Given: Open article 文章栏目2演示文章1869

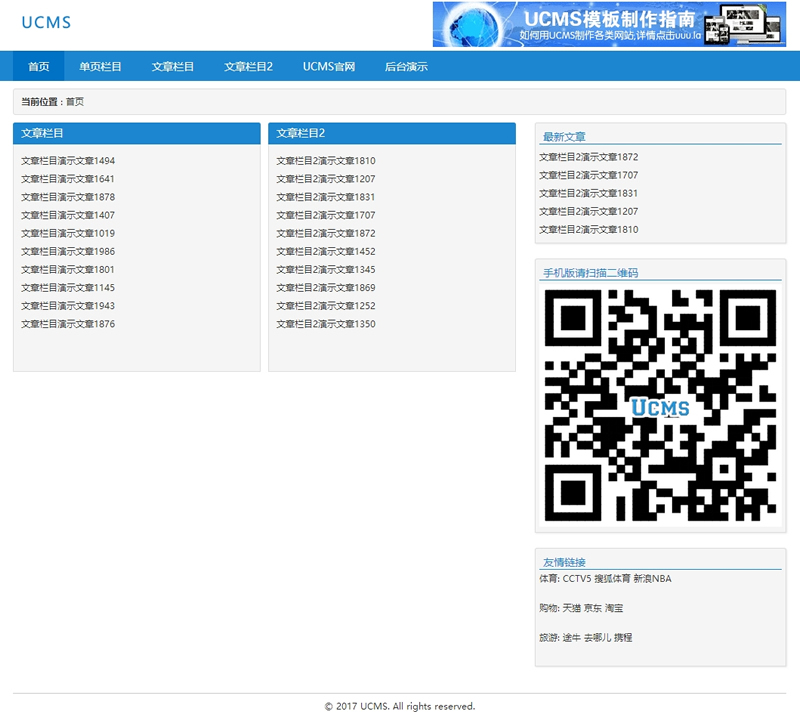Looking at the screenshot, I should [326, 287].
